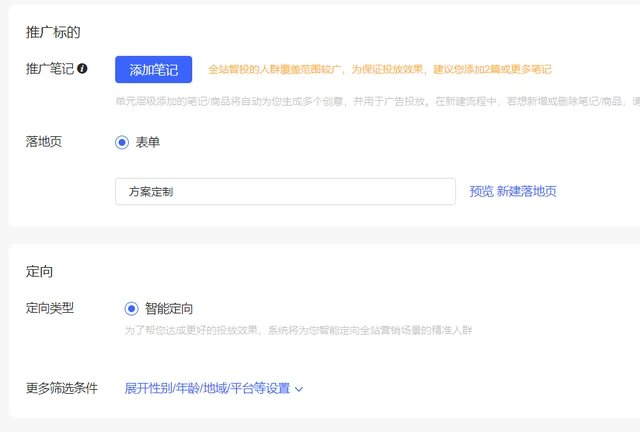Click the info icon beside 推广笔记
640x432 pixels.
point(82,69)
